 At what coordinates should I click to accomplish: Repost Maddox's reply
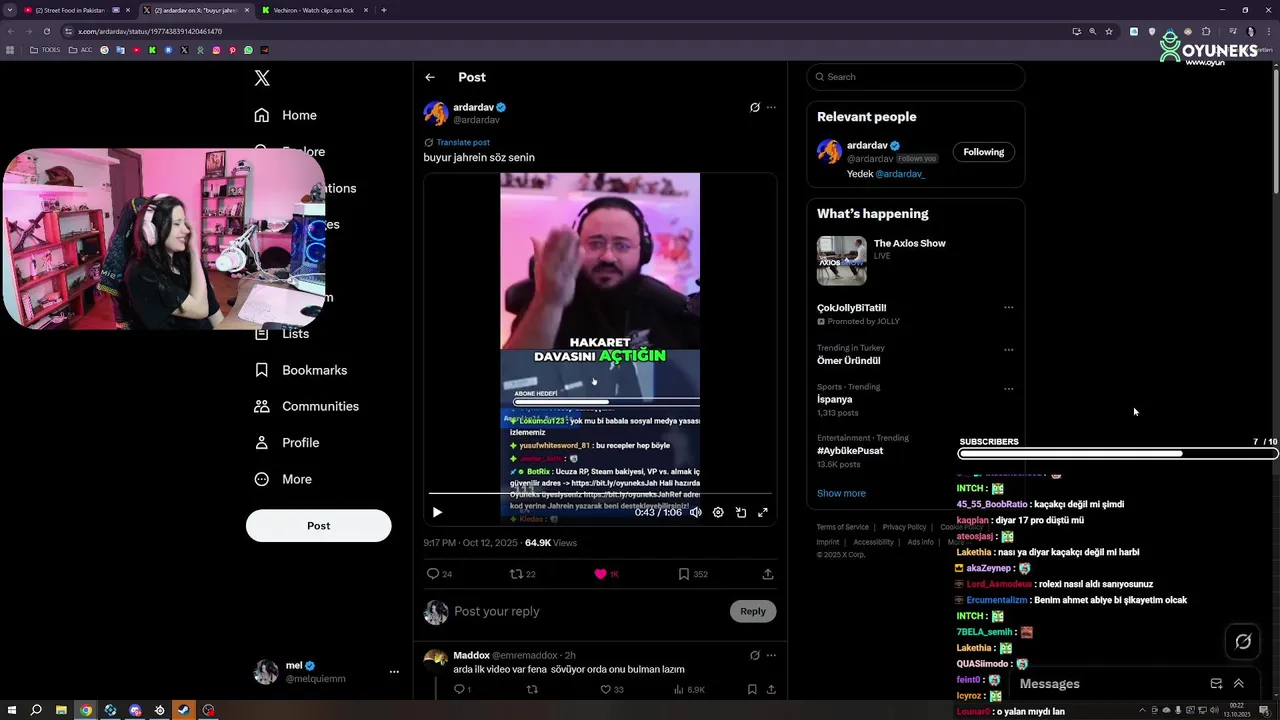tap(532, 689)
